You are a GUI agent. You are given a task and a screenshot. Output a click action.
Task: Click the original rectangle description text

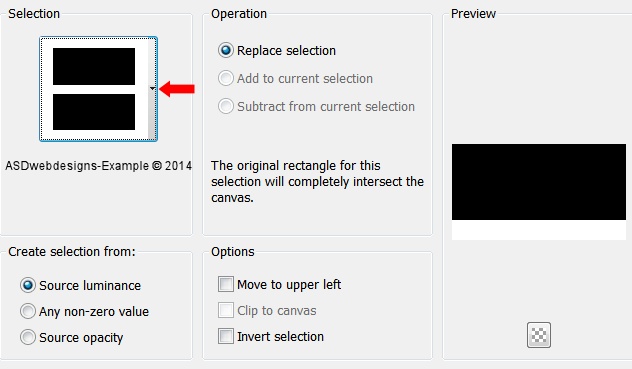coord(317,181)
